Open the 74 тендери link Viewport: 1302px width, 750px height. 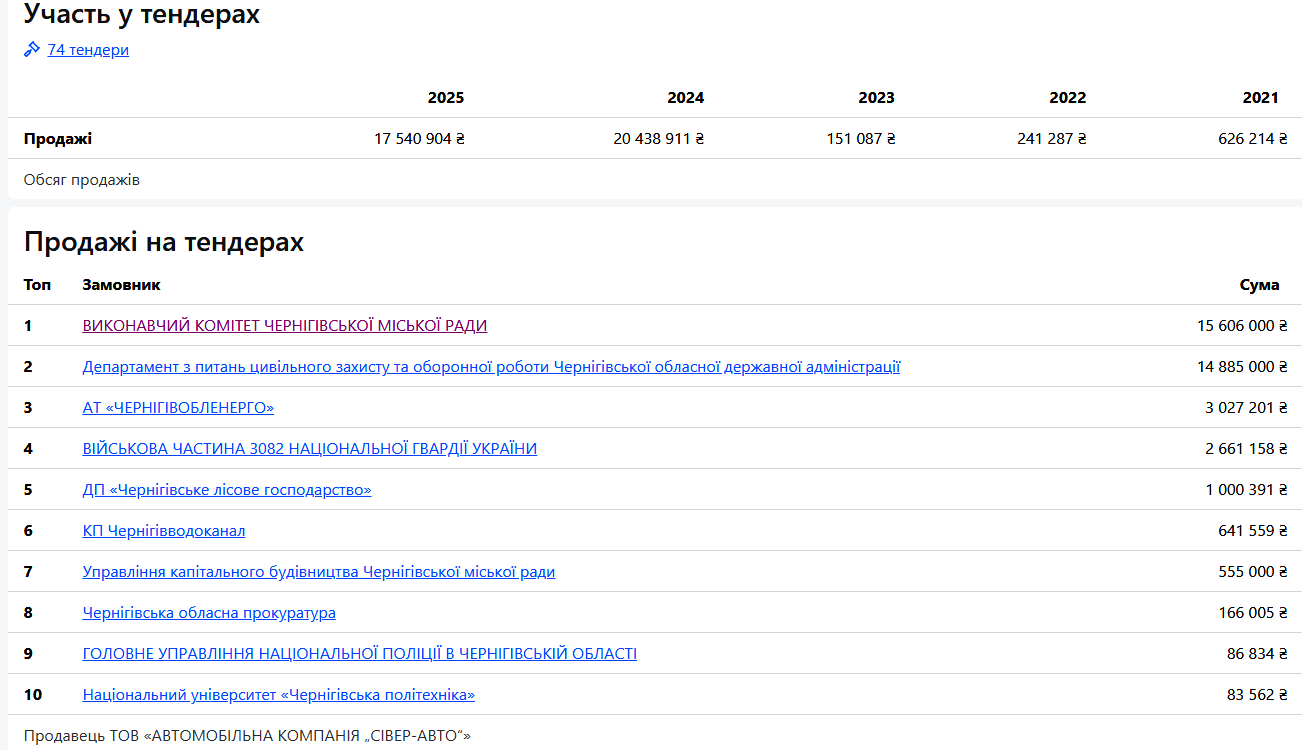[x=88, y=50]
